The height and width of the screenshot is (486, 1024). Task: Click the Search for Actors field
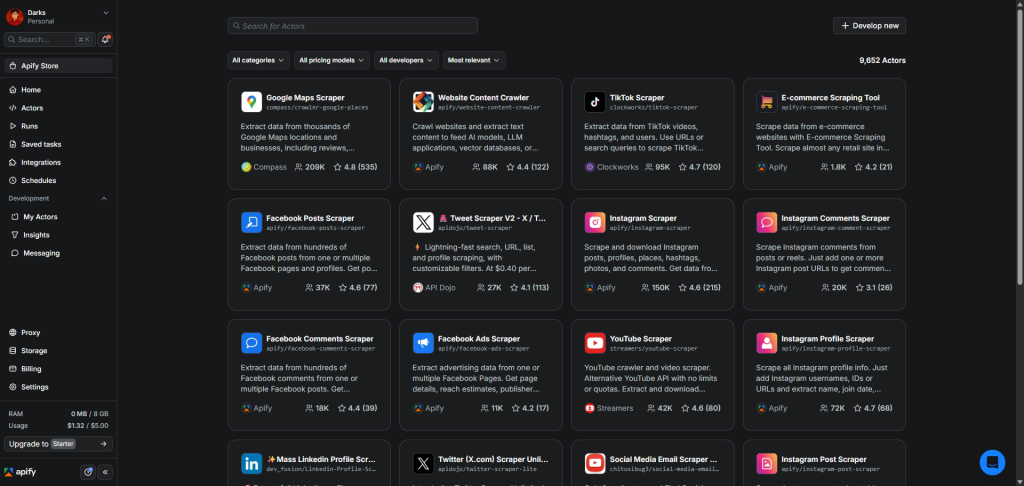coord(352,25)
